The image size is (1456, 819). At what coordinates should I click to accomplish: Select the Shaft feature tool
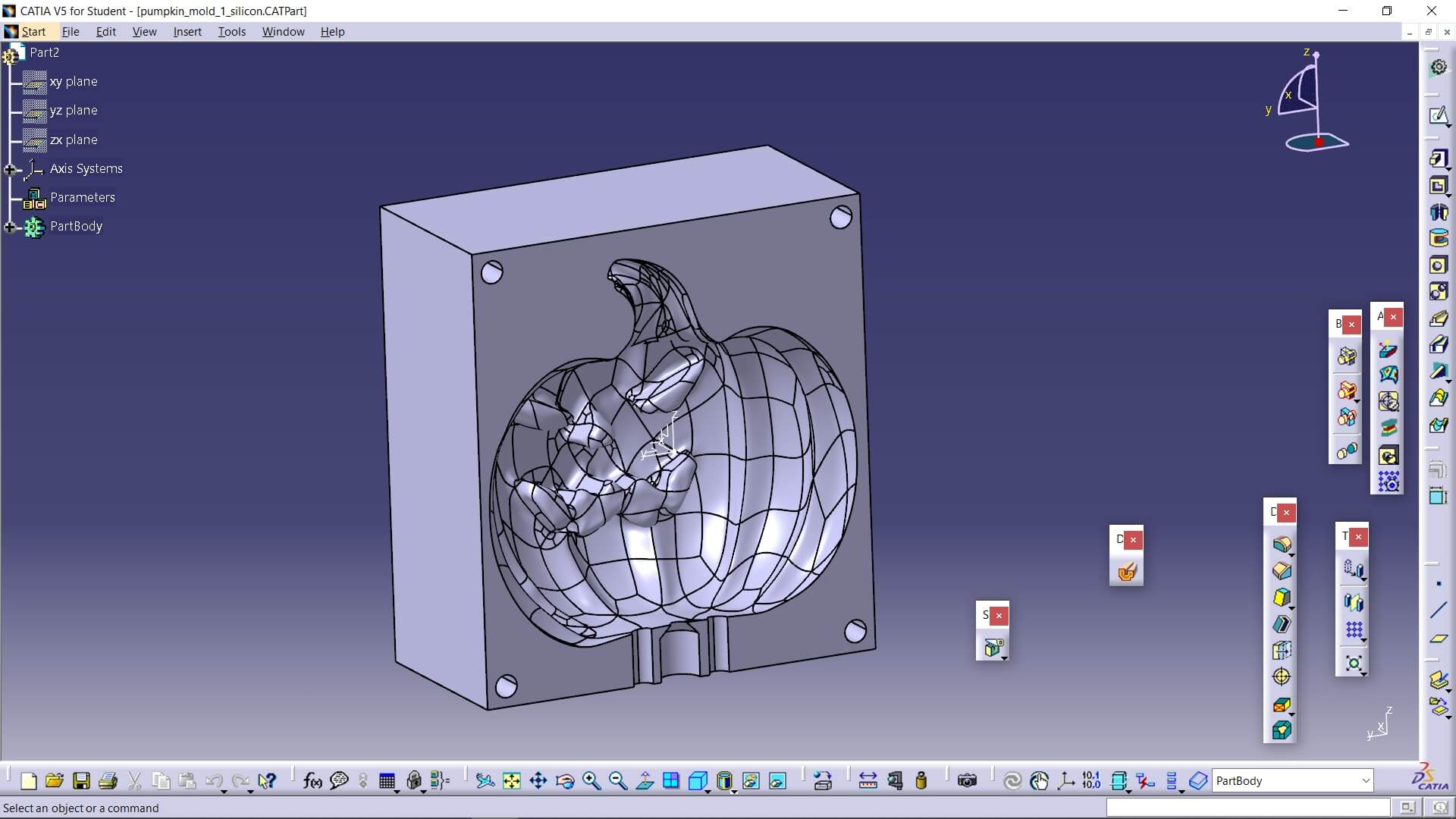(1439, 212)
